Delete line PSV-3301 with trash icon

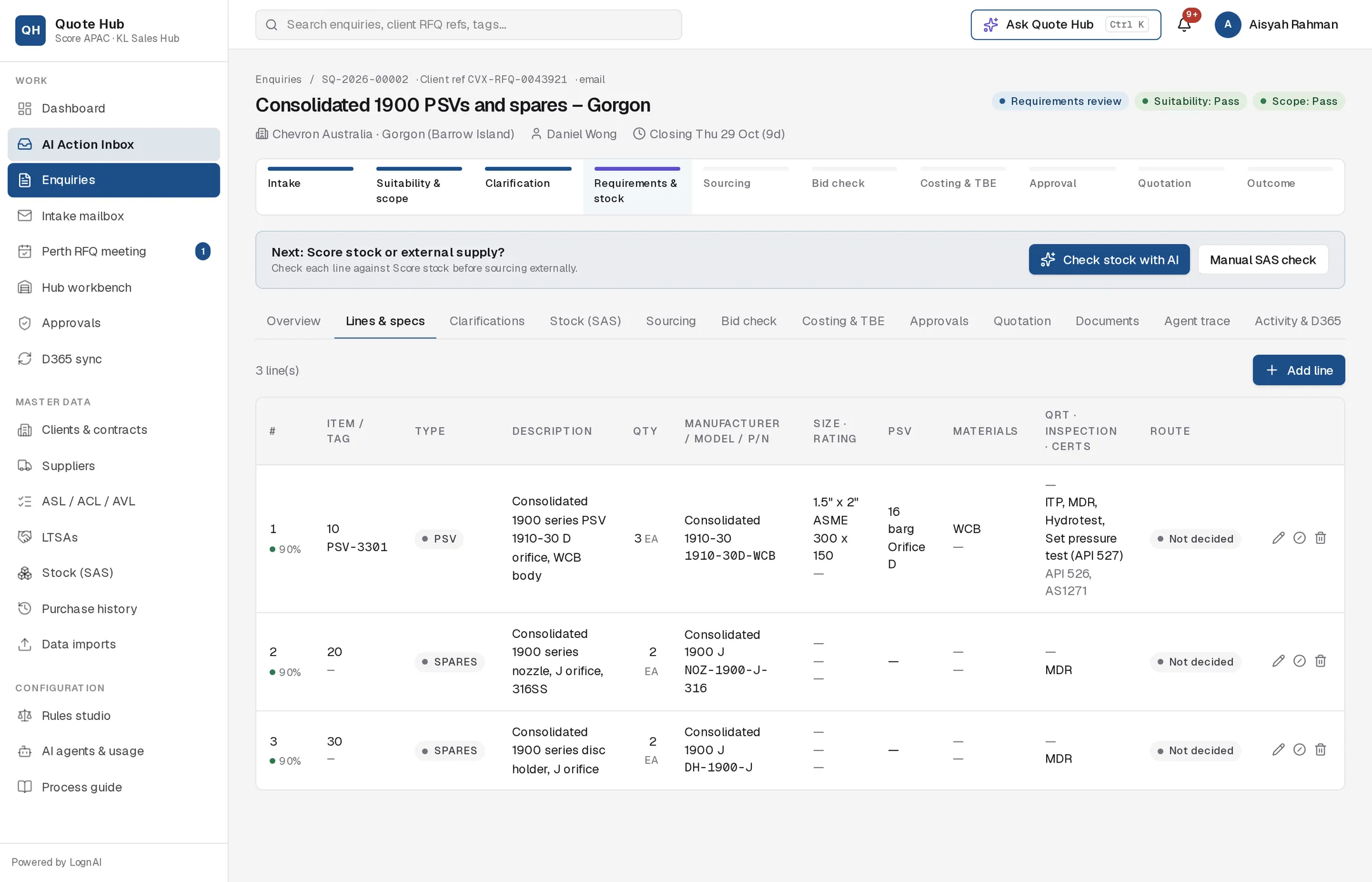point(1321,538)
